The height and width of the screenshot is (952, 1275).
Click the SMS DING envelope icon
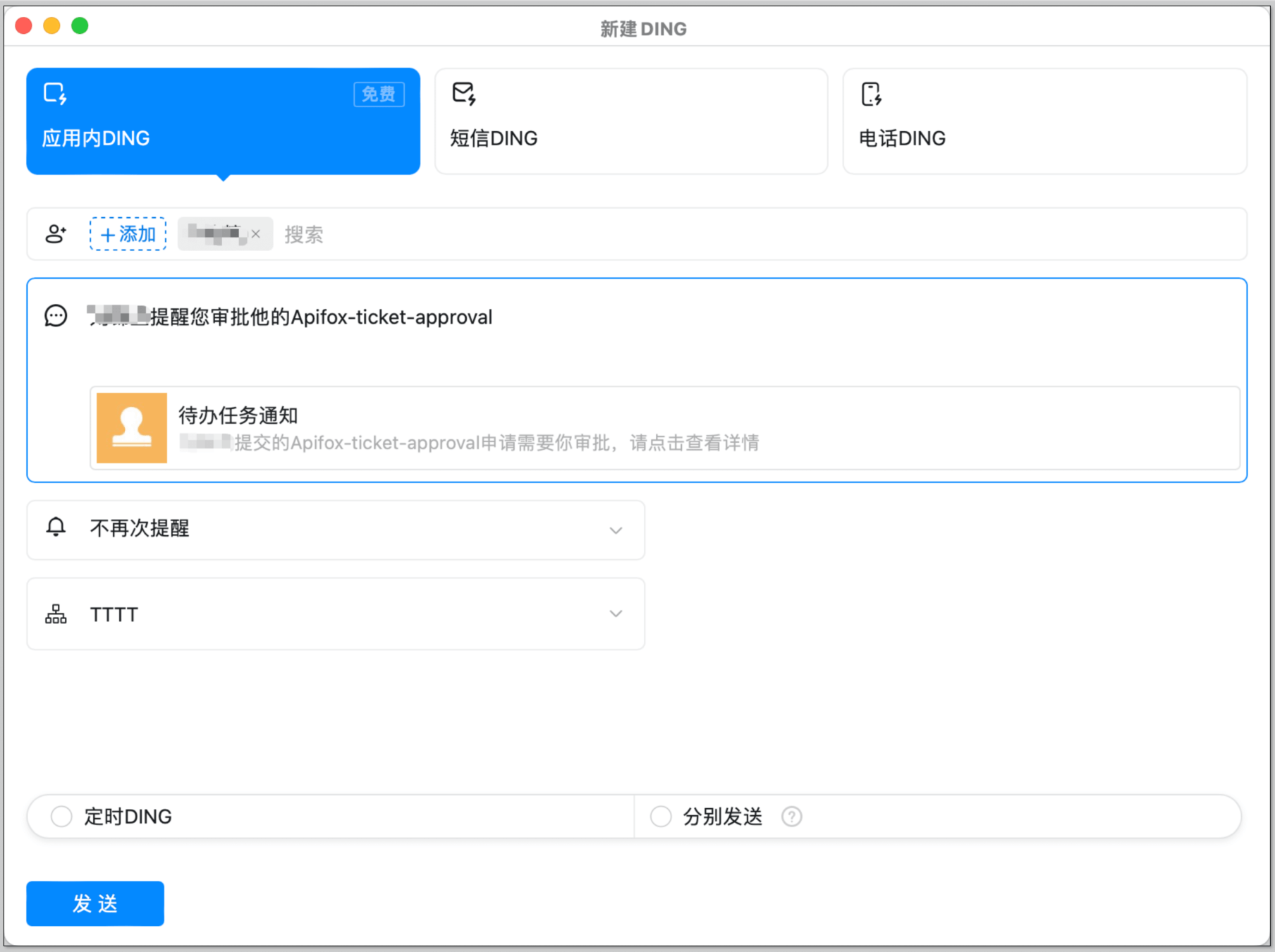[464, 94]
